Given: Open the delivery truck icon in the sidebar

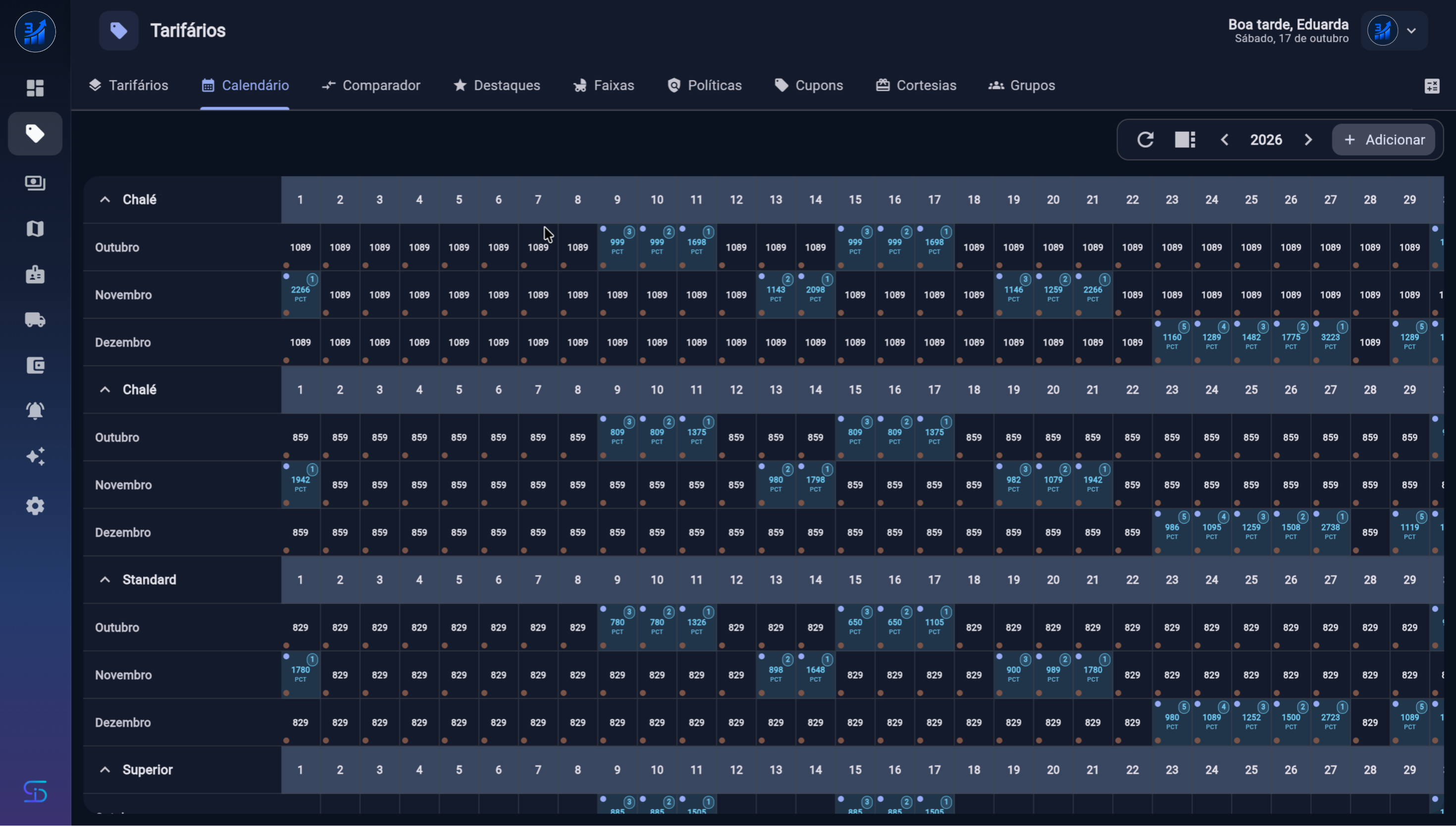Looking at the screenshot, I should (x=35, y=320).
